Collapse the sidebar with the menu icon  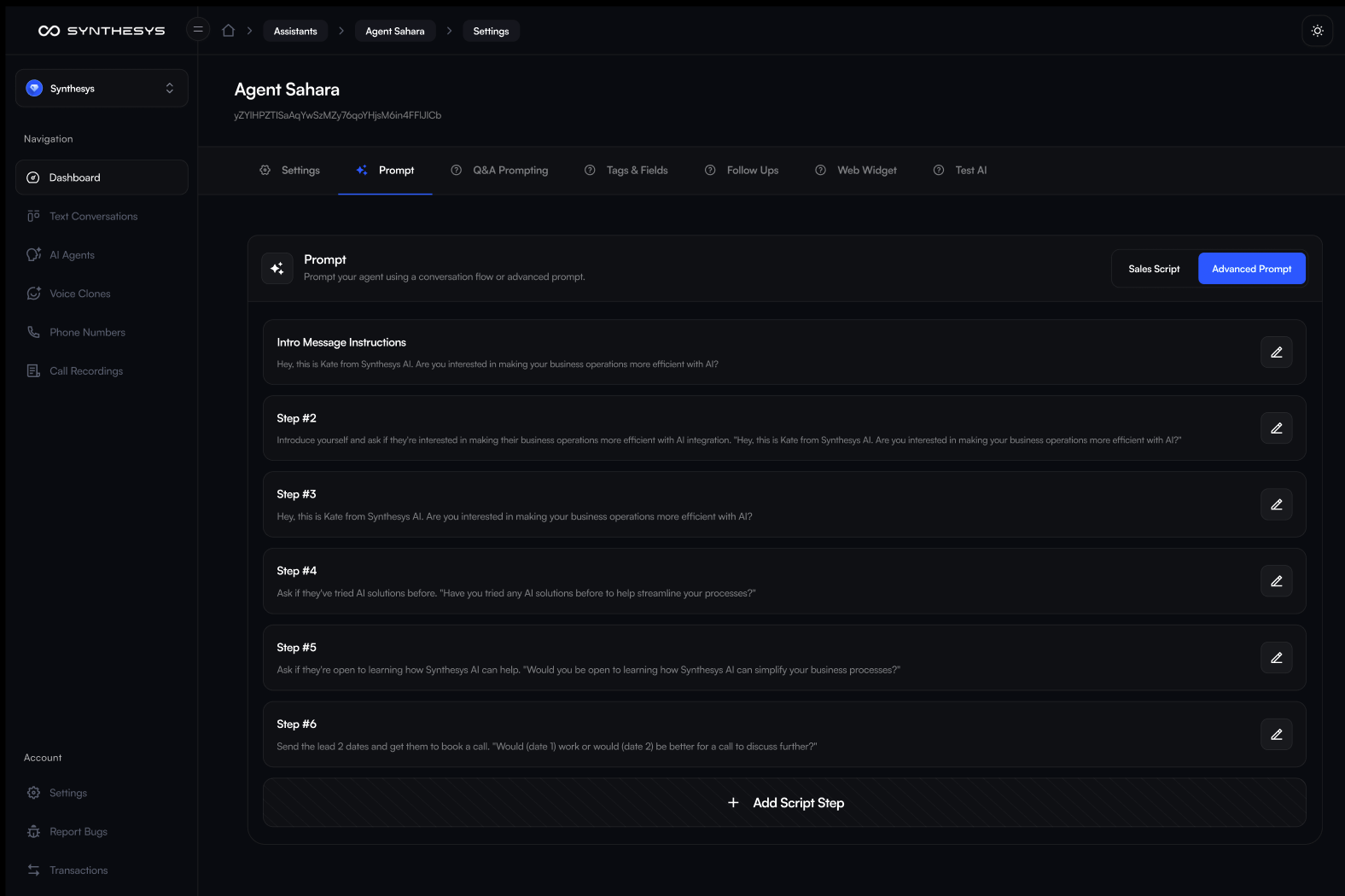(x=198, y=30)
